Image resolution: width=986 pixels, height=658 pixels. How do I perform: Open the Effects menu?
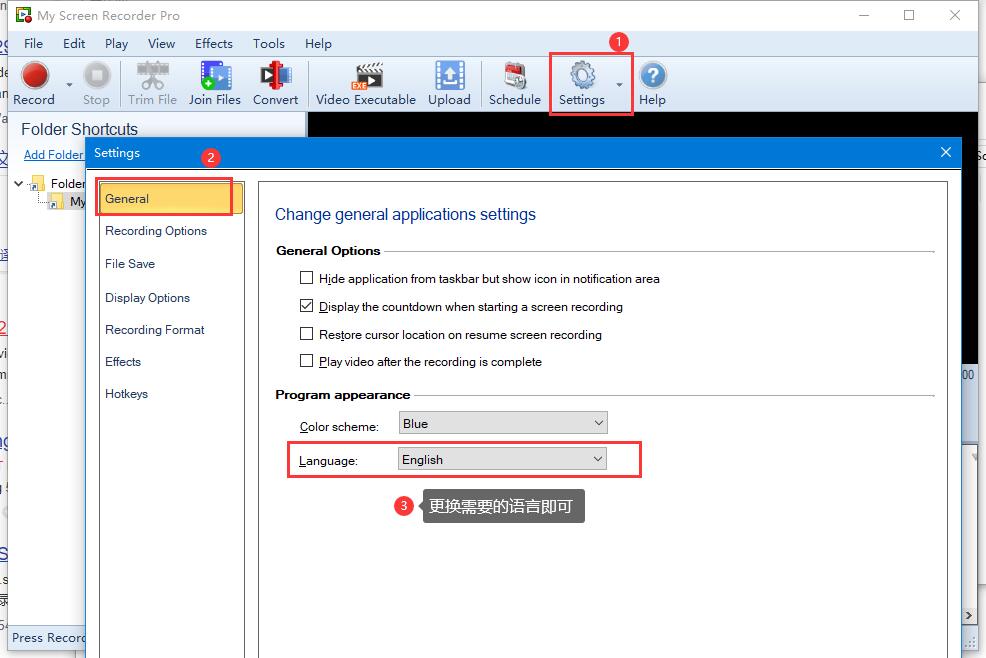coord(214,43)
